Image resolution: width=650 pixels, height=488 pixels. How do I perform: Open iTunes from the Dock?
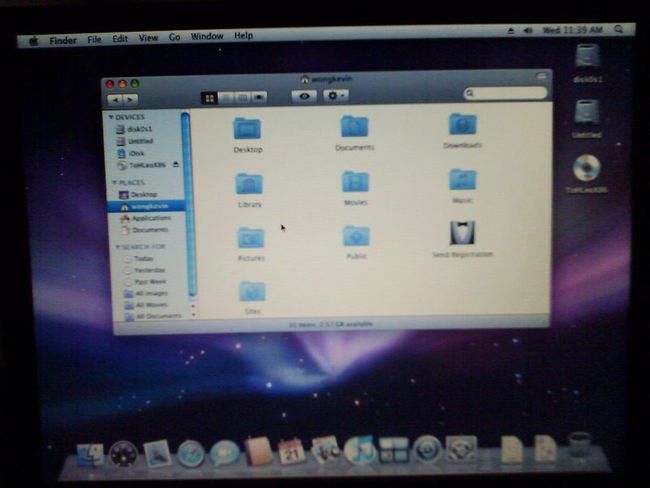click(x=359, y=450)
